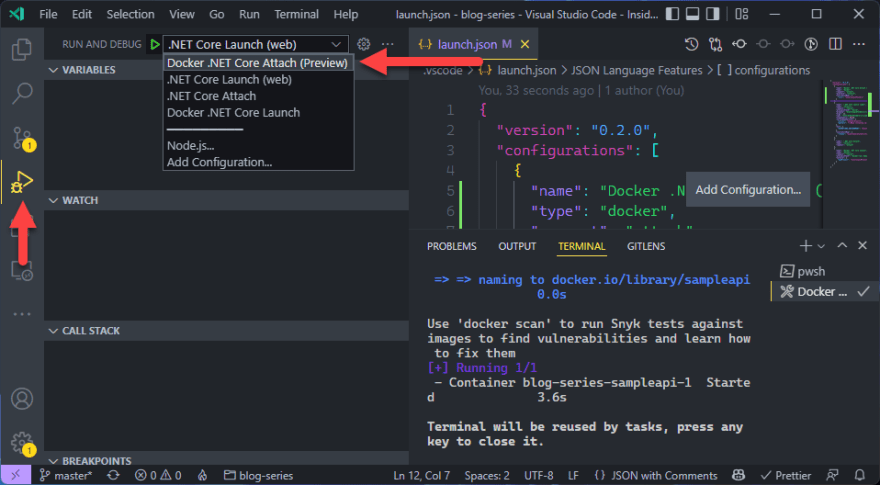This screenshot has height=485, width=880.
Task: Select Docker .NET Core Attach (Preview)
Action: click(258, 63)
